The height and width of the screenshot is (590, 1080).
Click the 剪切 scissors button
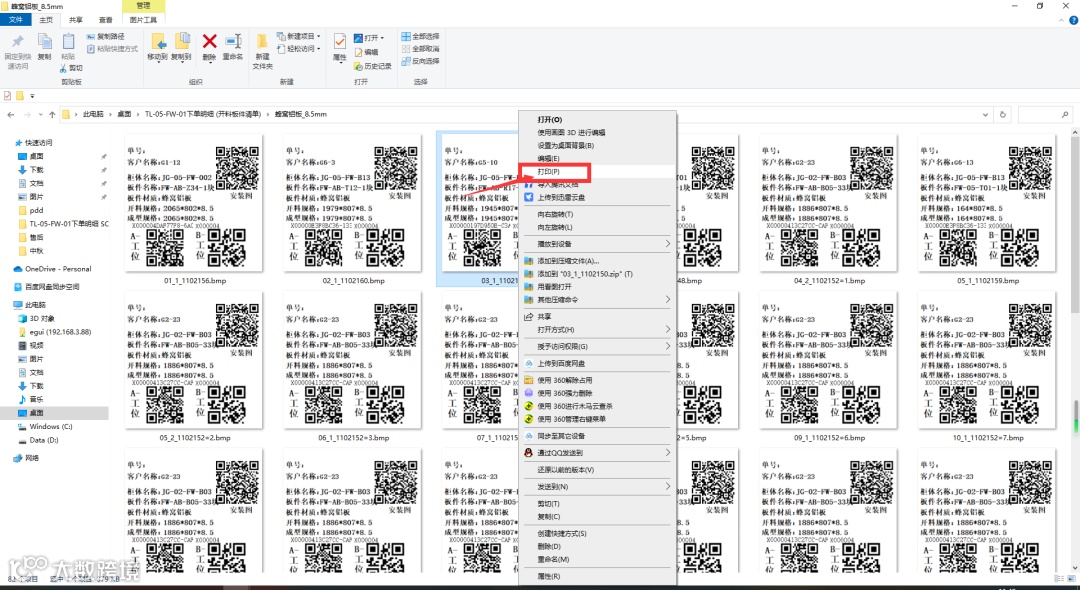(x=71, y=68)
